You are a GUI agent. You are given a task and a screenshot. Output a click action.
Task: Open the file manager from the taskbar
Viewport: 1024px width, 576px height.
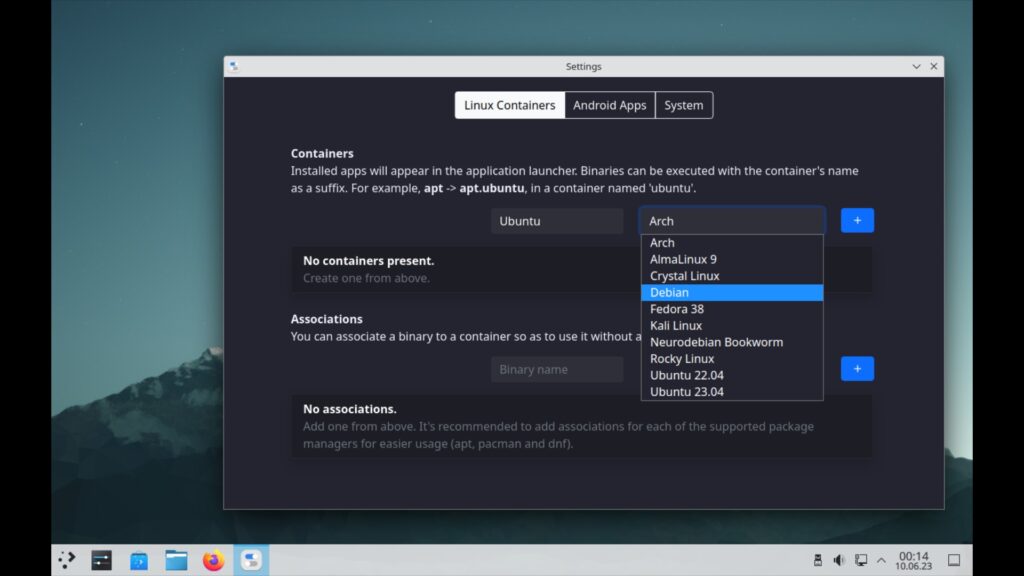(x=176, y=560)
